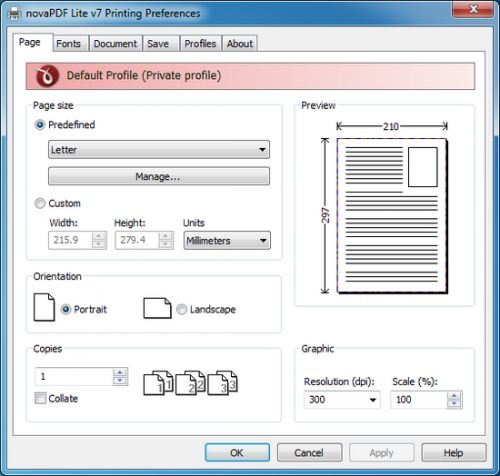Open Help for printing preferences

coord(453,453)
